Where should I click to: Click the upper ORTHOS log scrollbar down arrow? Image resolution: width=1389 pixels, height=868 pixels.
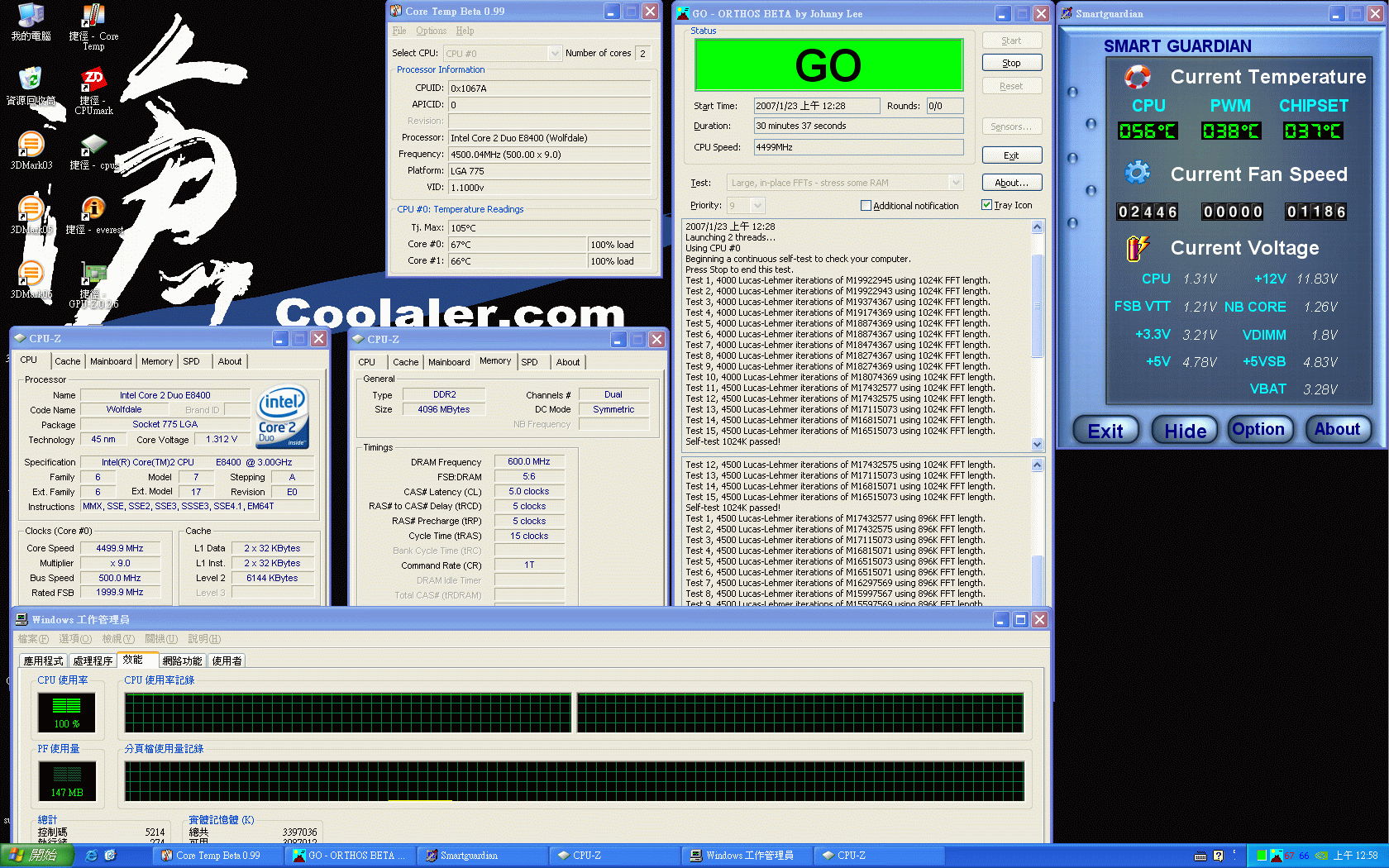[1038, 444]
